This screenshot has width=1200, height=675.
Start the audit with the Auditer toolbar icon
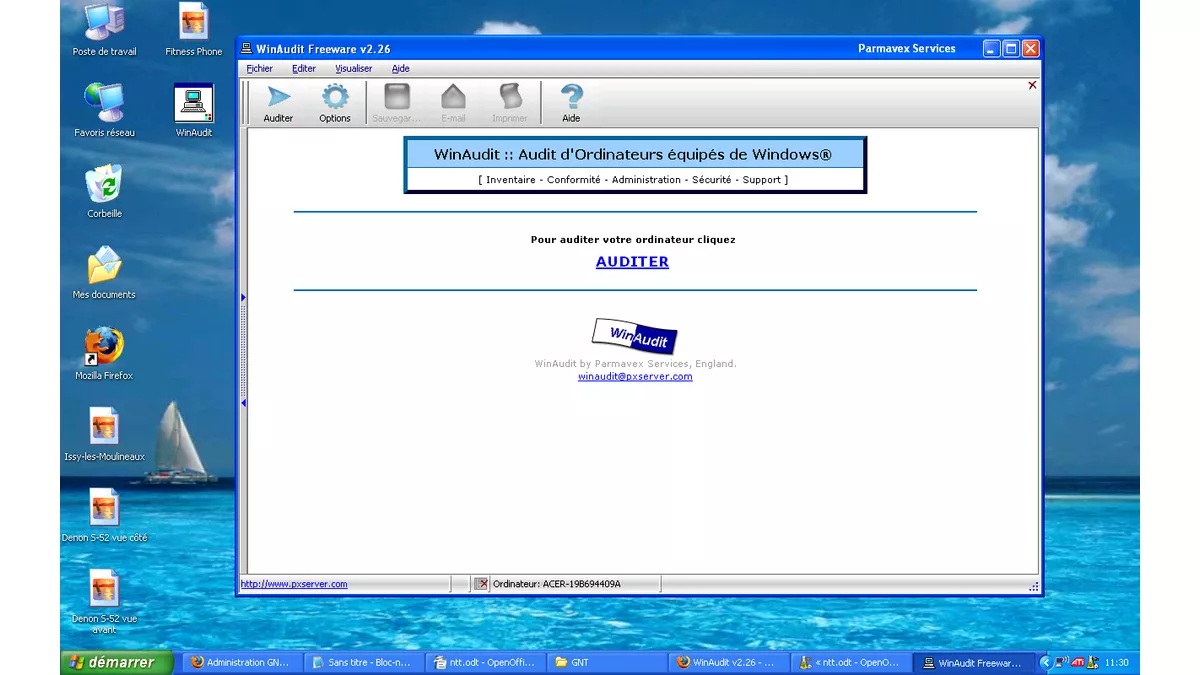click(279, 103)
